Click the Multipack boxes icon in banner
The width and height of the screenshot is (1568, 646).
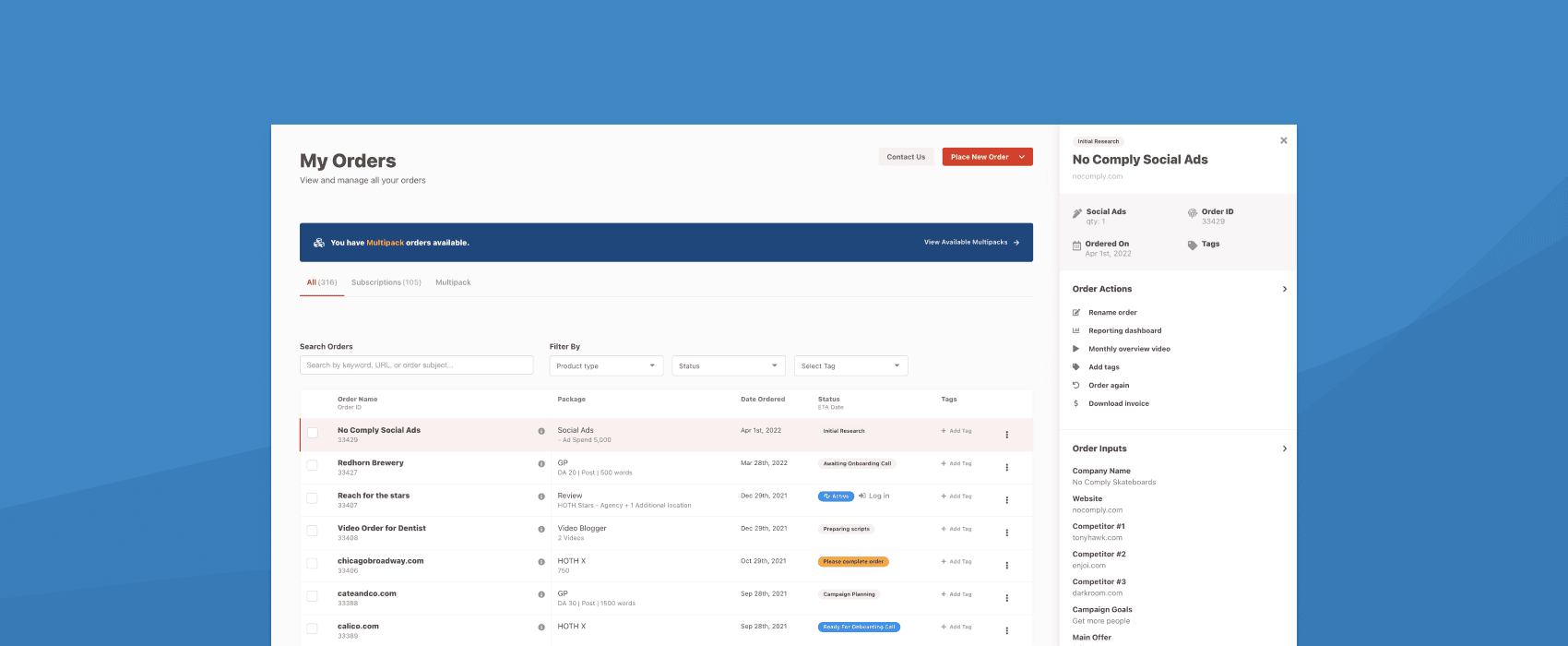pyautogui.click(x=319, y=243)
